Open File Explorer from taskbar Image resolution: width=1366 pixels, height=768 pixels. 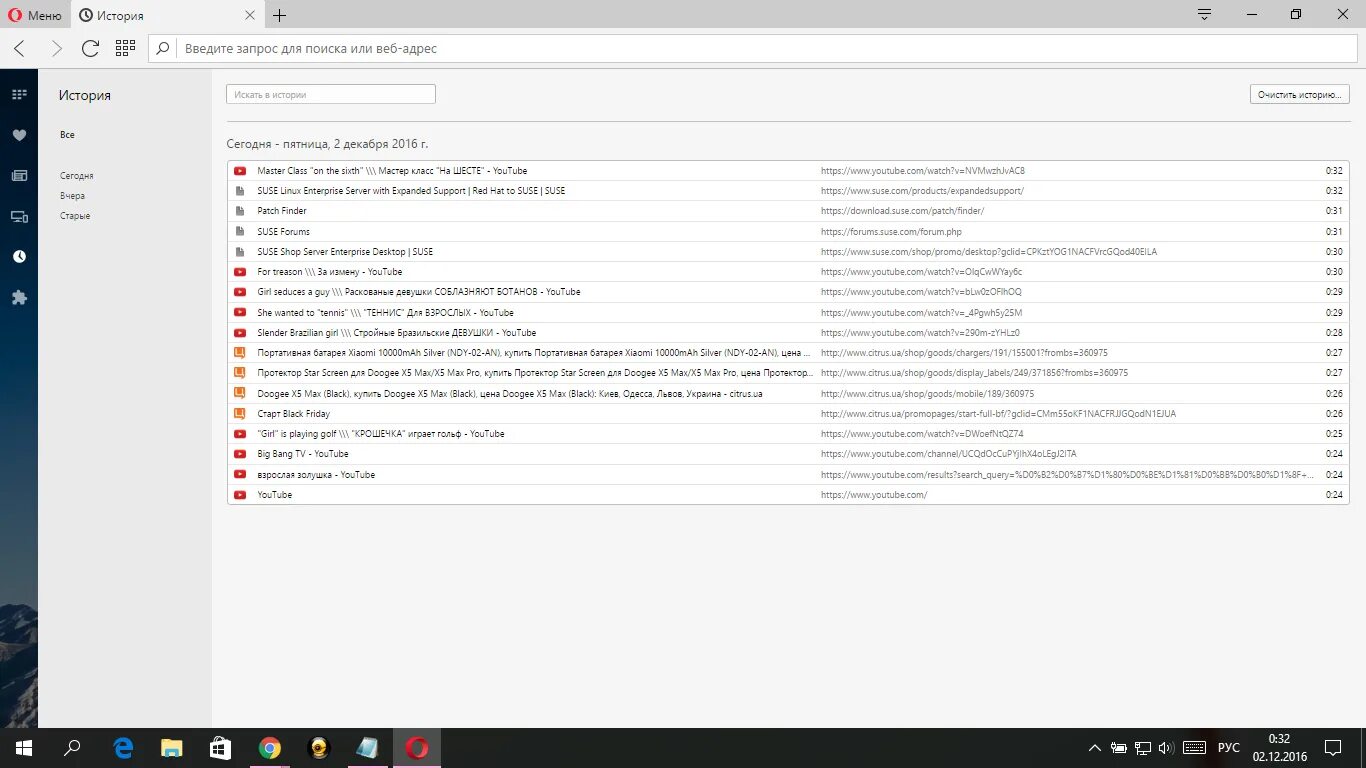point(172,748)
